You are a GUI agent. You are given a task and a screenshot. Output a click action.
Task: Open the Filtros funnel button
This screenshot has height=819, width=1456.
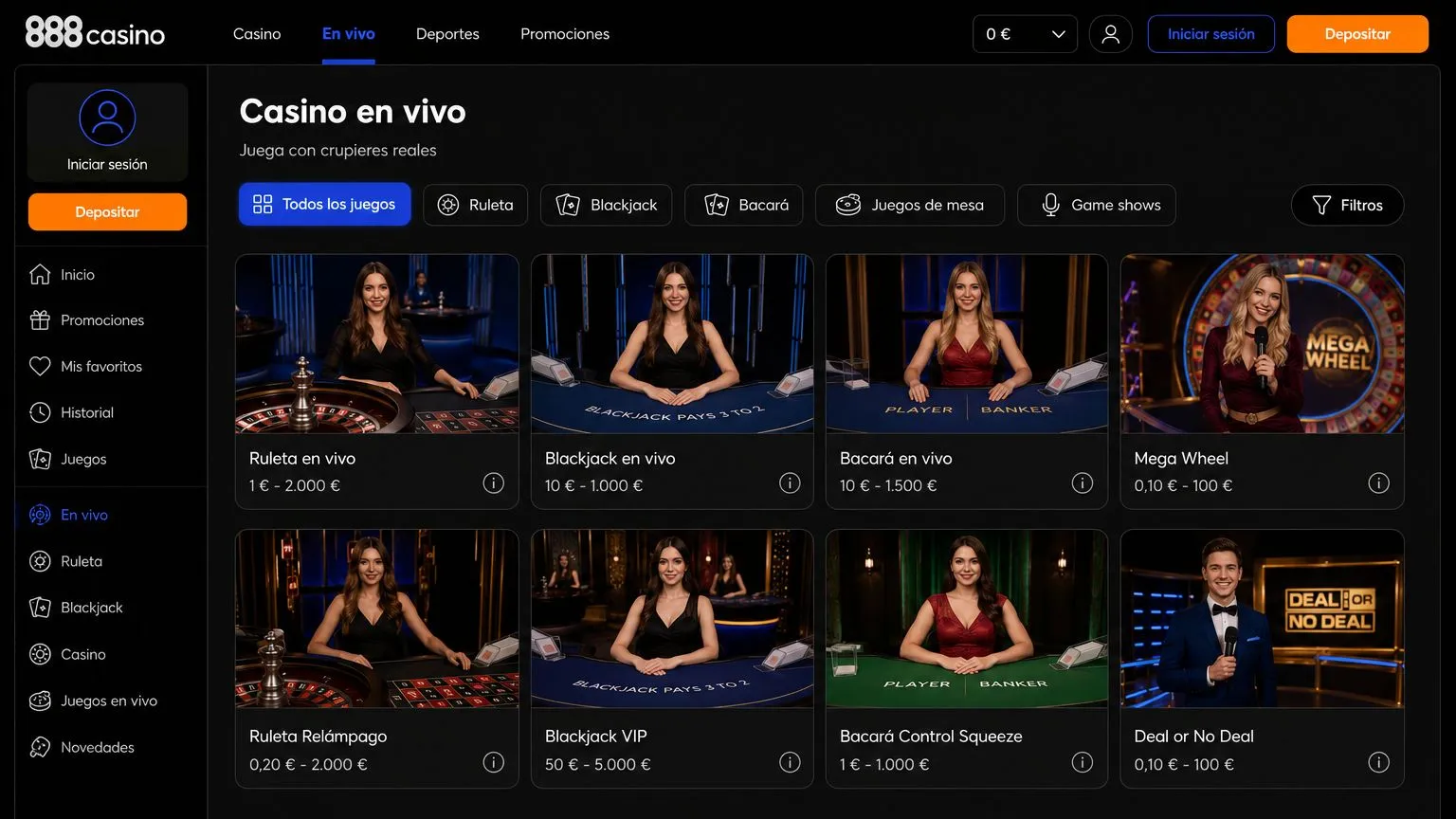1347,205
